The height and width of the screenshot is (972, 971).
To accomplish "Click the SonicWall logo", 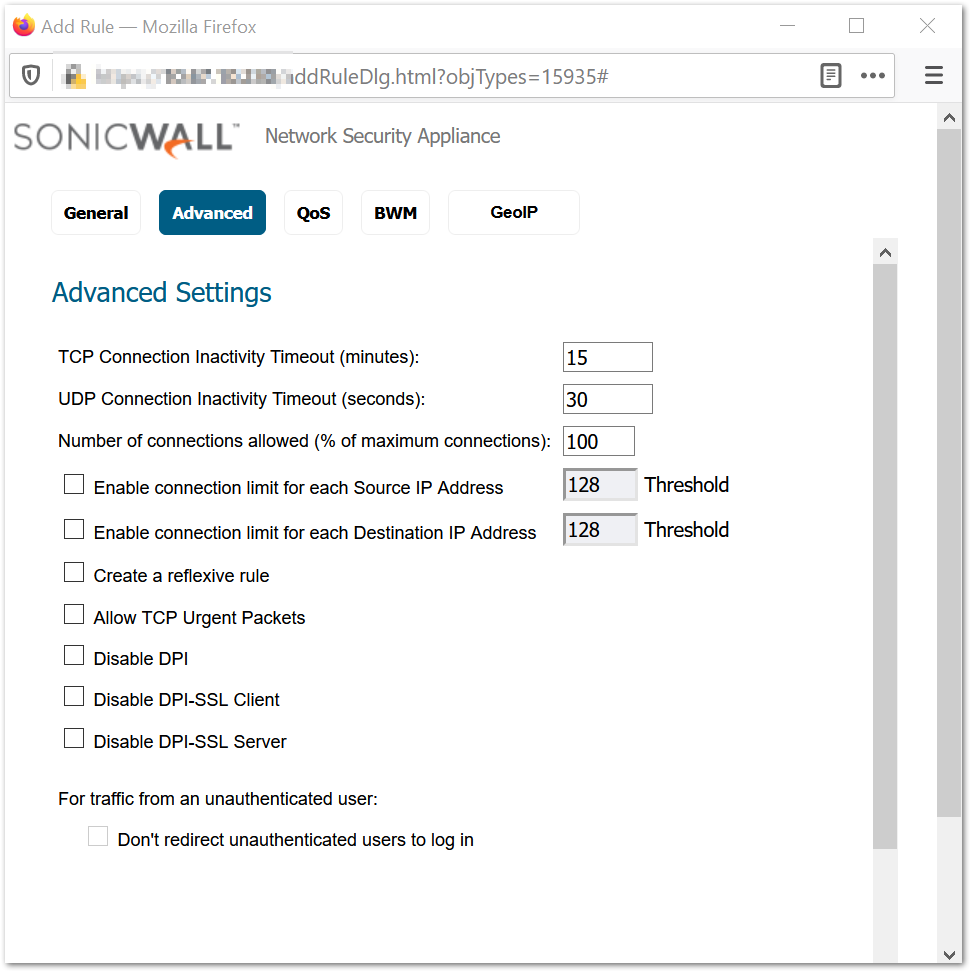I will (x=126, y=138).
